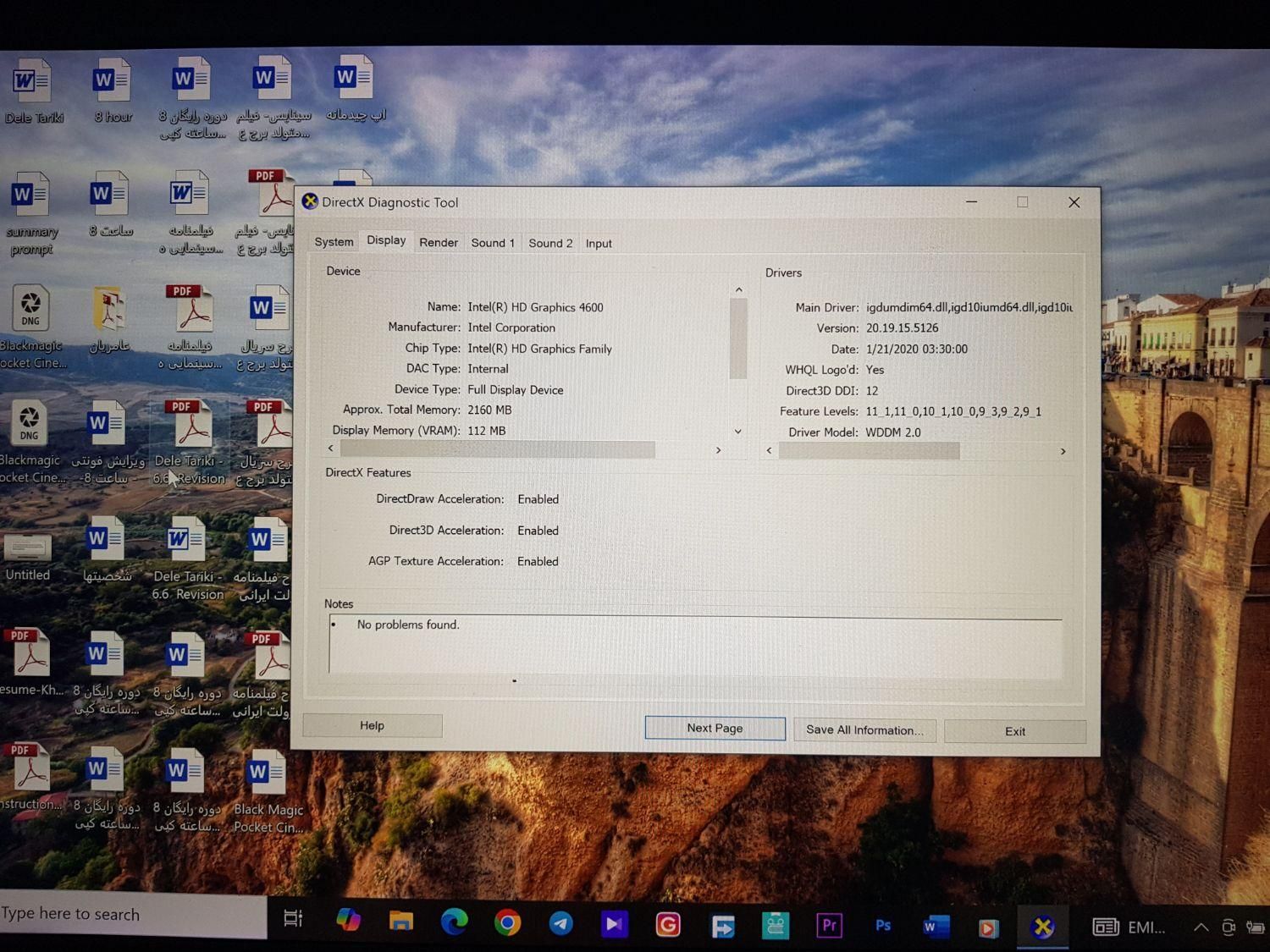Click the Next Page button
The width and height of the screenshot is (1270, 952).
[x=715, y=728]
